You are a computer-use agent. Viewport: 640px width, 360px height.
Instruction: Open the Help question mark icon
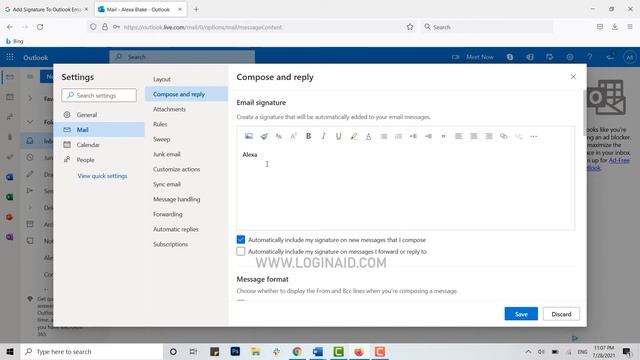click(589, 57)
